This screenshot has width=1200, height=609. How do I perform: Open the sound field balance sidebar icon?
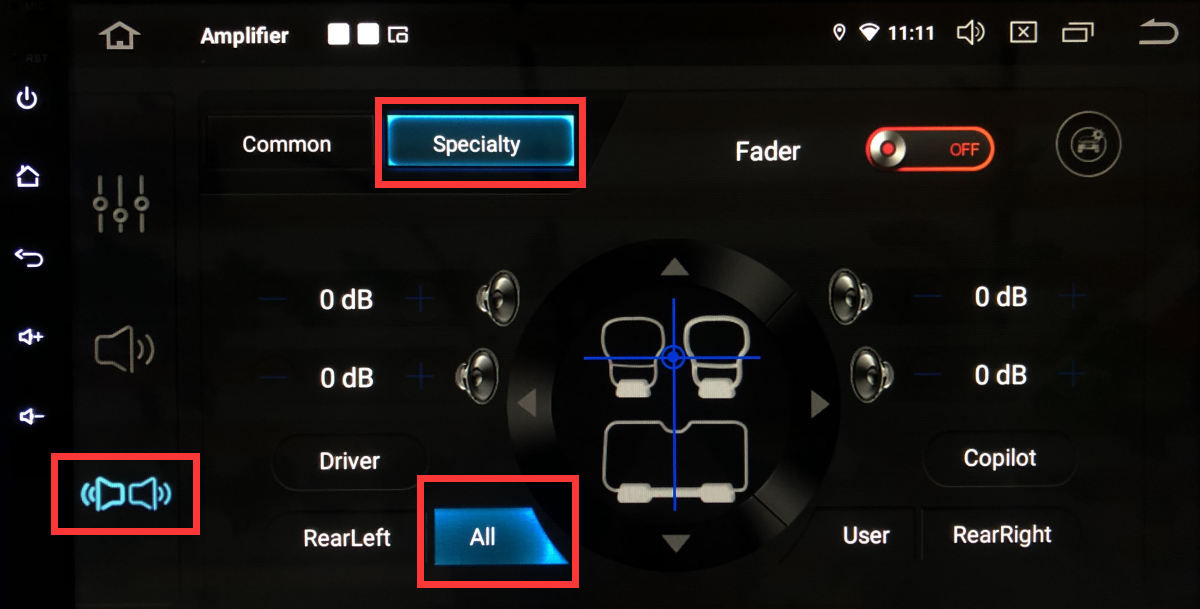tap(126, 493)
